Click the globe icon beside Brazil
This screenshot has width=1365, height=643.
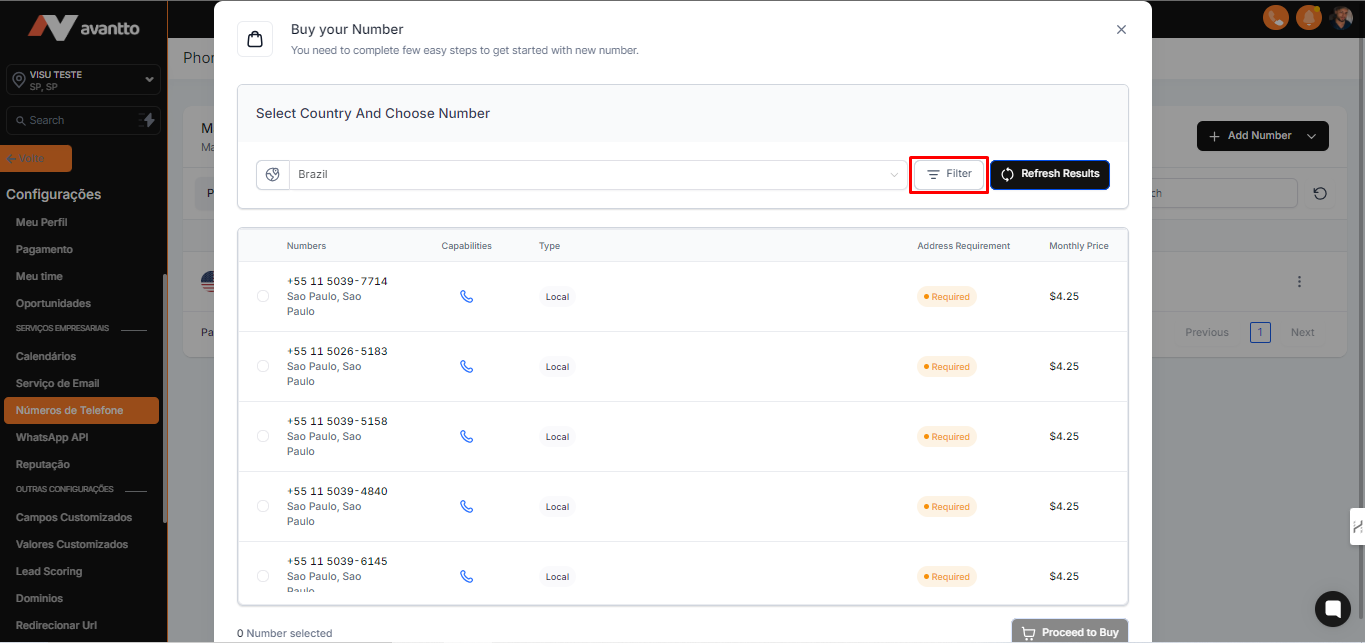pos(273,175)
